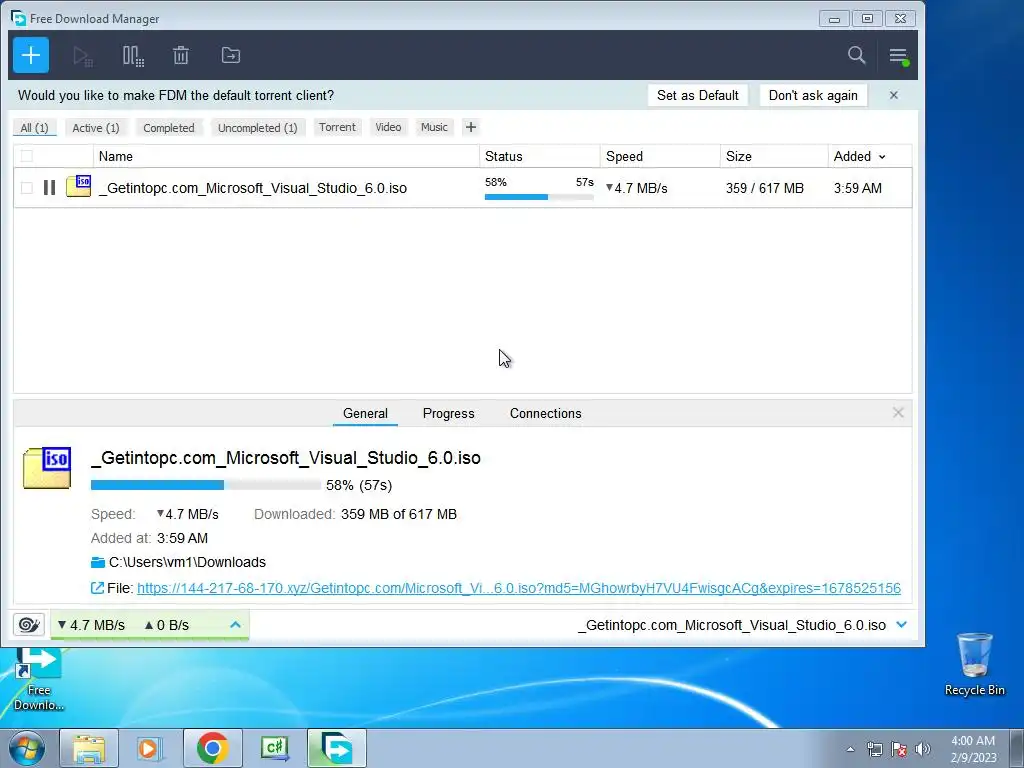The height and width of the screenshot is (768, 1024).
Task: Toggle snail mode speed limit icon
Action: click(29, 625)
